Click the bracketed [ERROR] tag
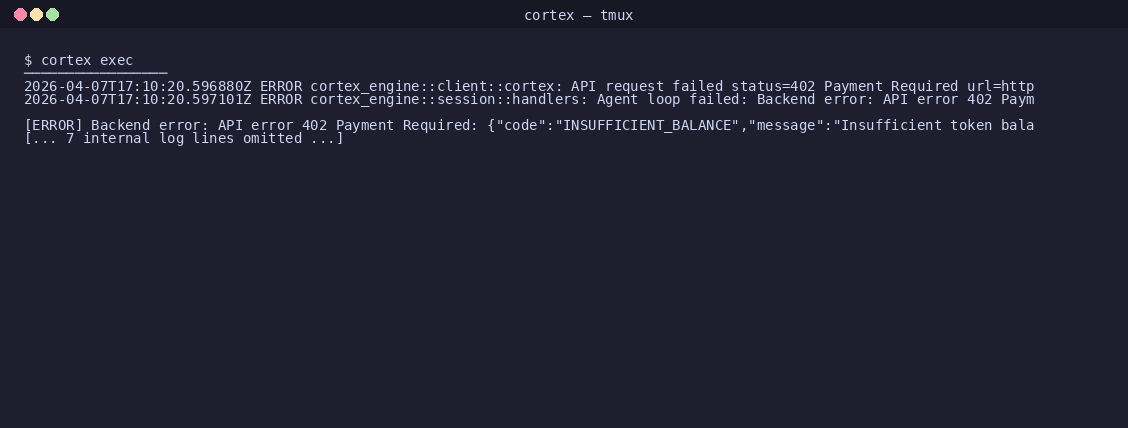Image resolution: width=1128 pixels, height=428 pixels. (x=53, y=125)
